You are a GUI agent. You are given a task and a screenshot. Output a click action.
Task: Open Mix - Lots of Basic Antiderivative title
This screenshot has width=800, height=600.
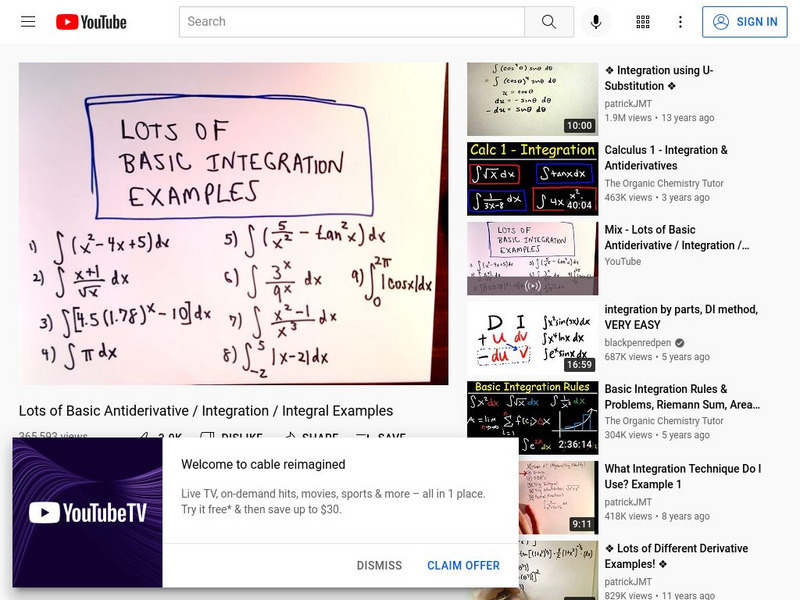(677, 237)
